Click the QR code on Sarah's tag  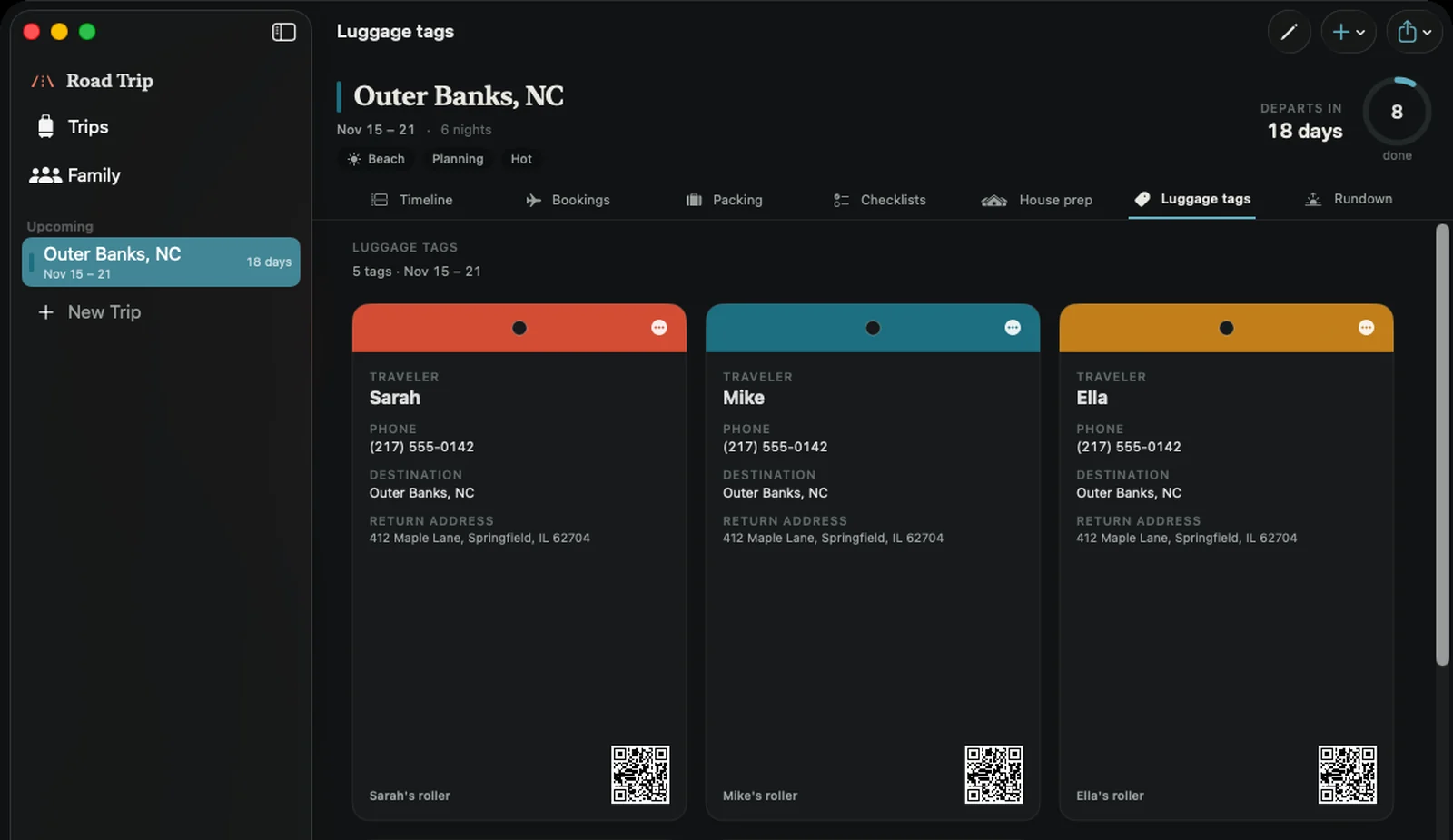click(640, 775)
